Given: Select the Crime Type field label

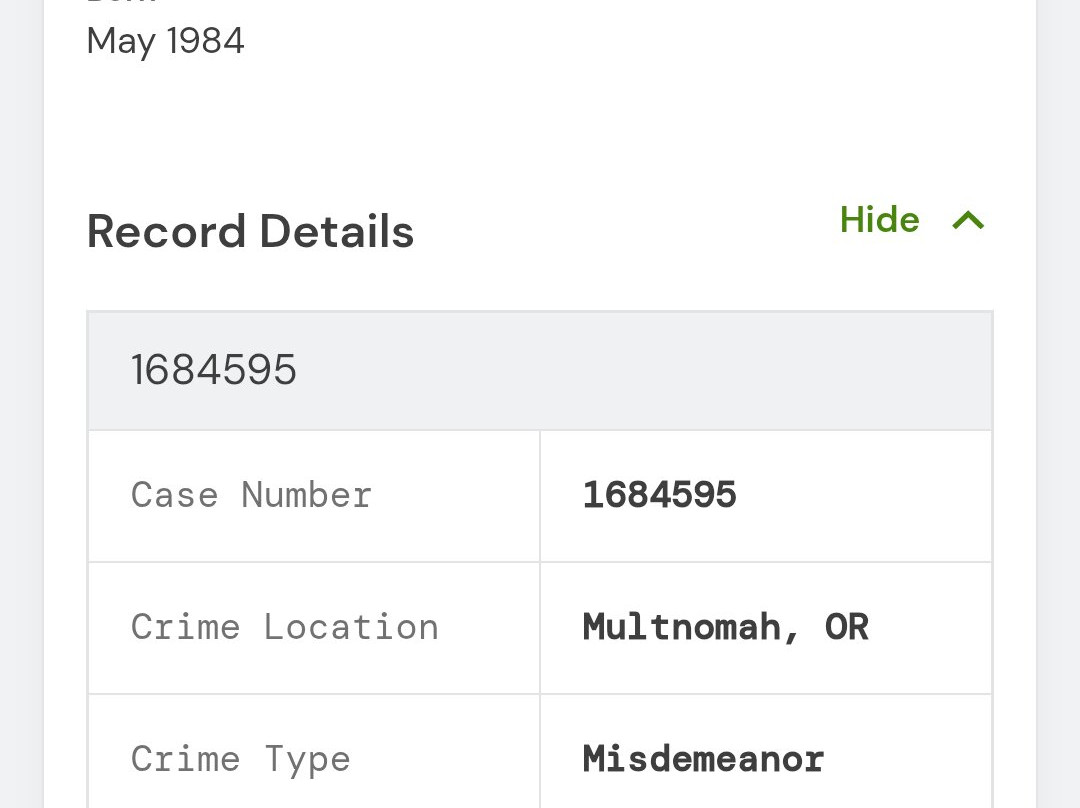Looking at the screenshot, I should [x=240, y=759].
